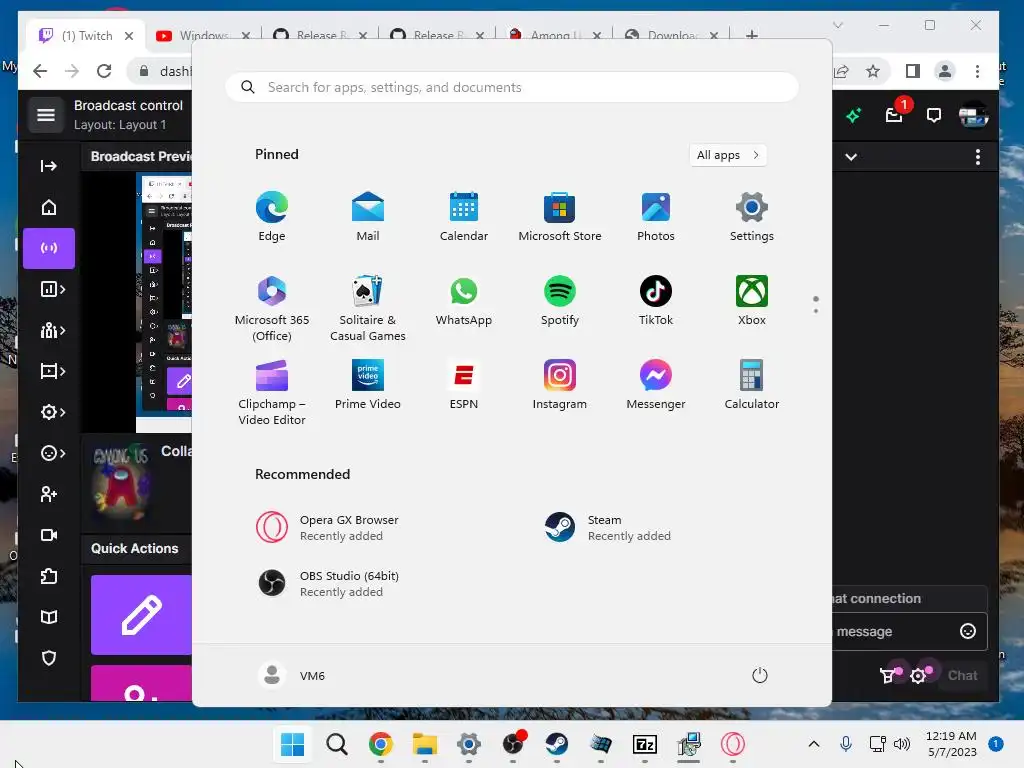The height and width of the screenshot is (768, 1024).
Task: Open chat panel three-dot options
Action: pyautogui.click(x=978, y=157)
